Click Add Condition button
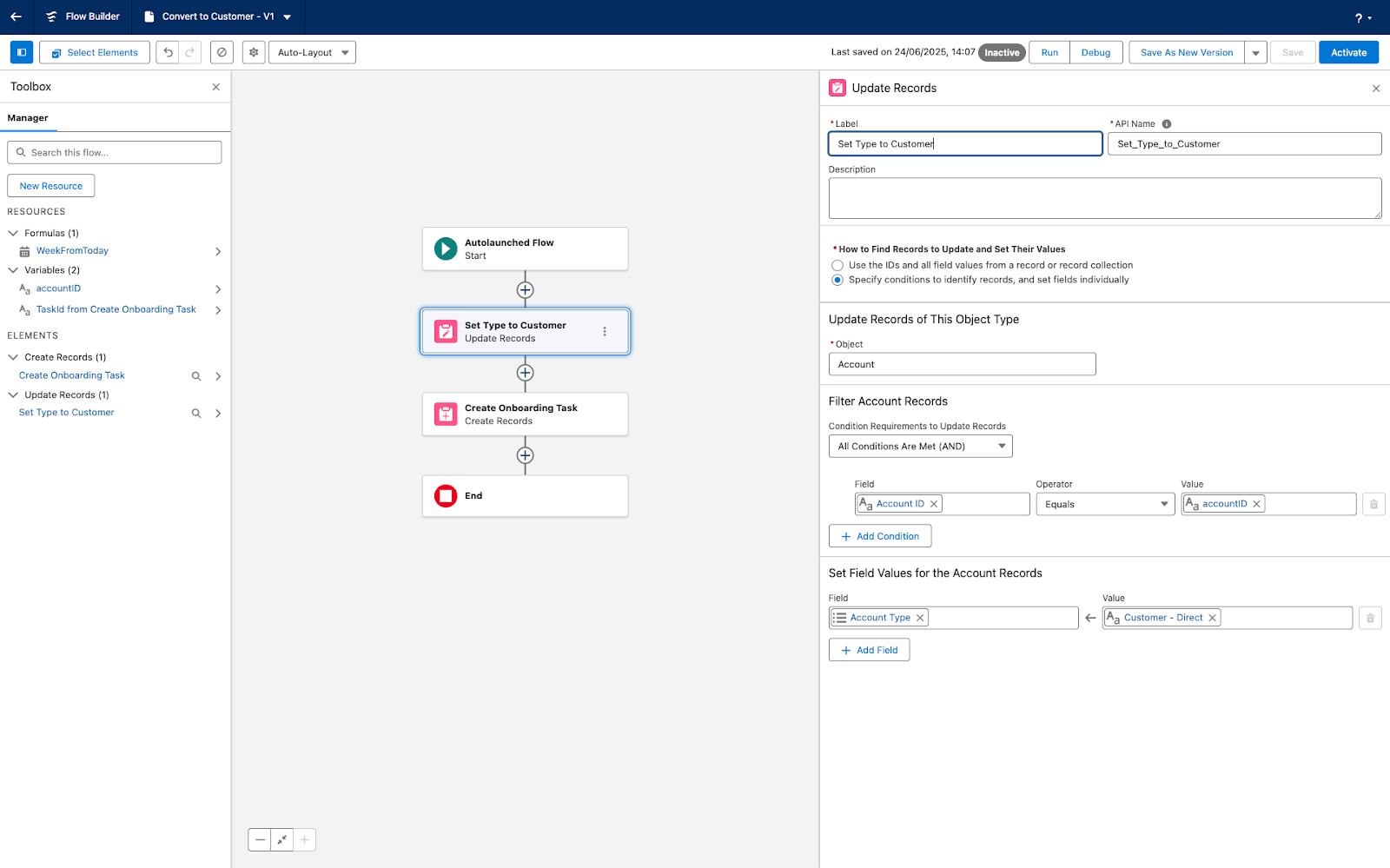Viewport: 1390px width, 868px height. [x=880, y=536]
